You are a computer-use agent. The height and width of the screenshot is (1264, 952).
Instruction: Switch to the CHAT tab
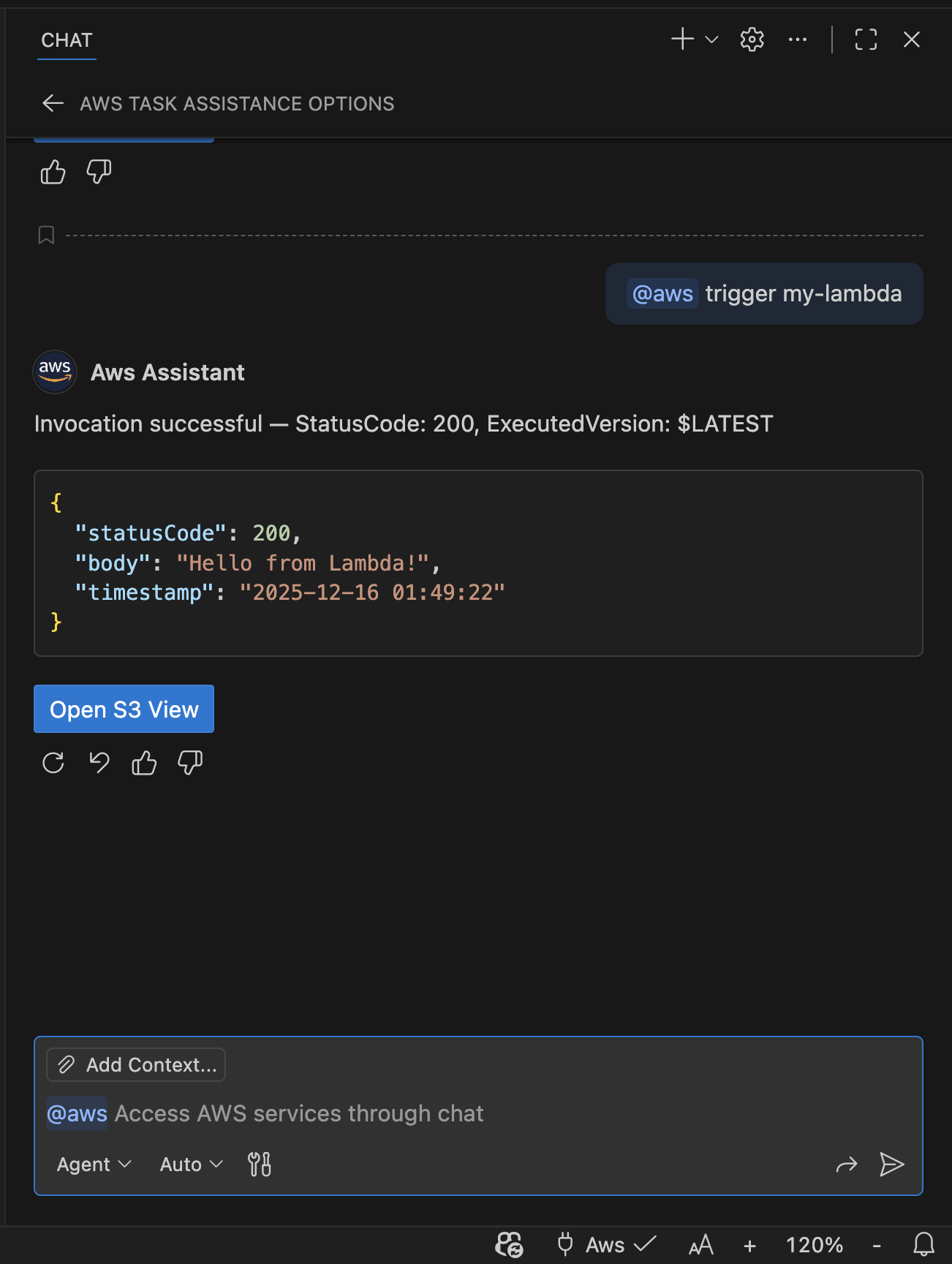pos(67,40)
